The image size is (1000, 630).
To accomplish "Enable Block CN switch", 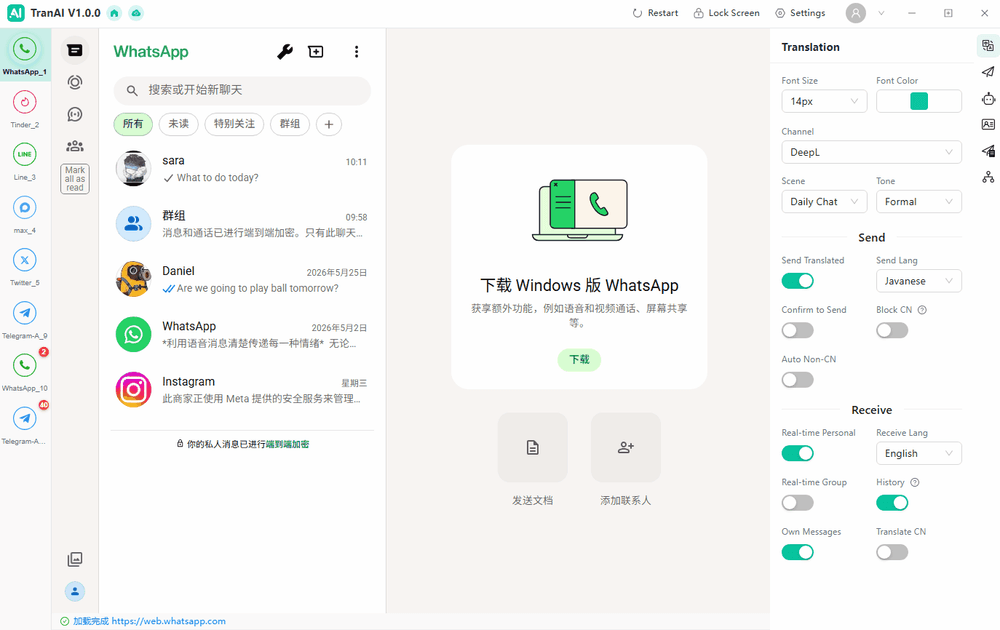I will [x=892, y=330].
